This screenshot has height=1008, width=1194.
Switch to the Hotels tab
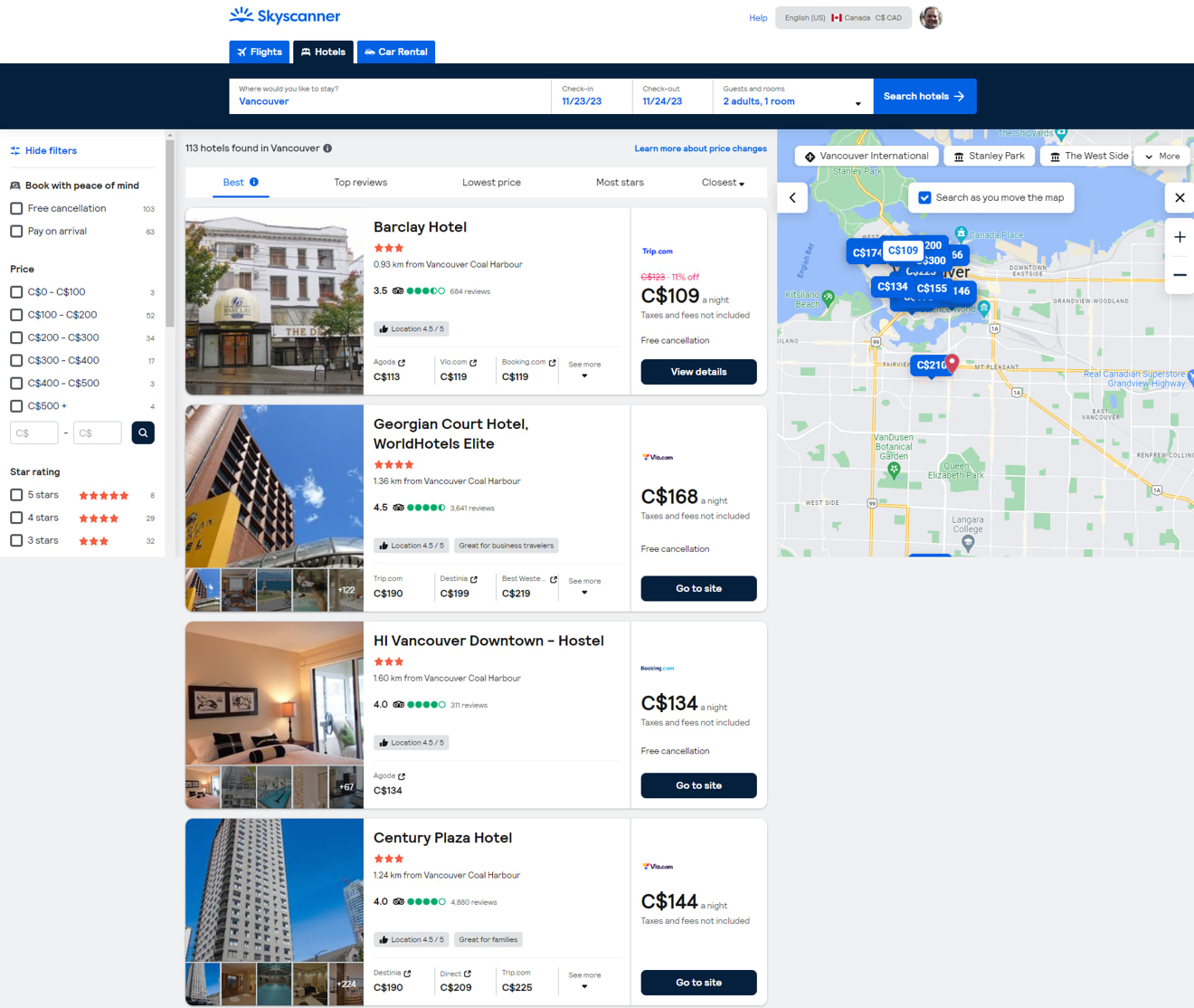[323, 52]
